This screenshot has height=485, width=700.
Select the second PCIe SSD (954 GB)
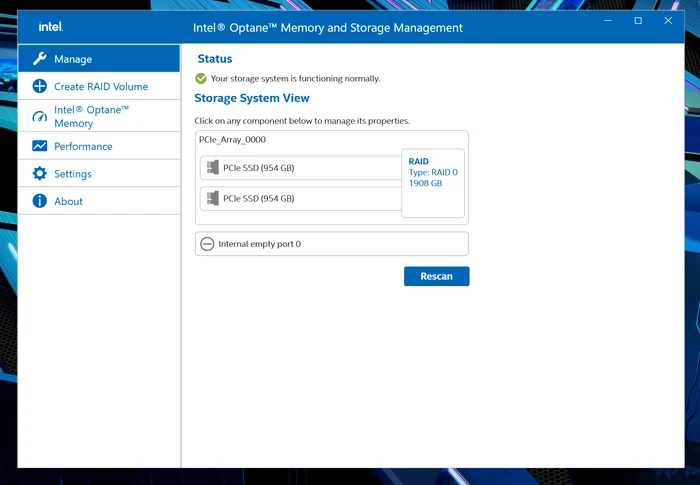[x=301, y=198]
